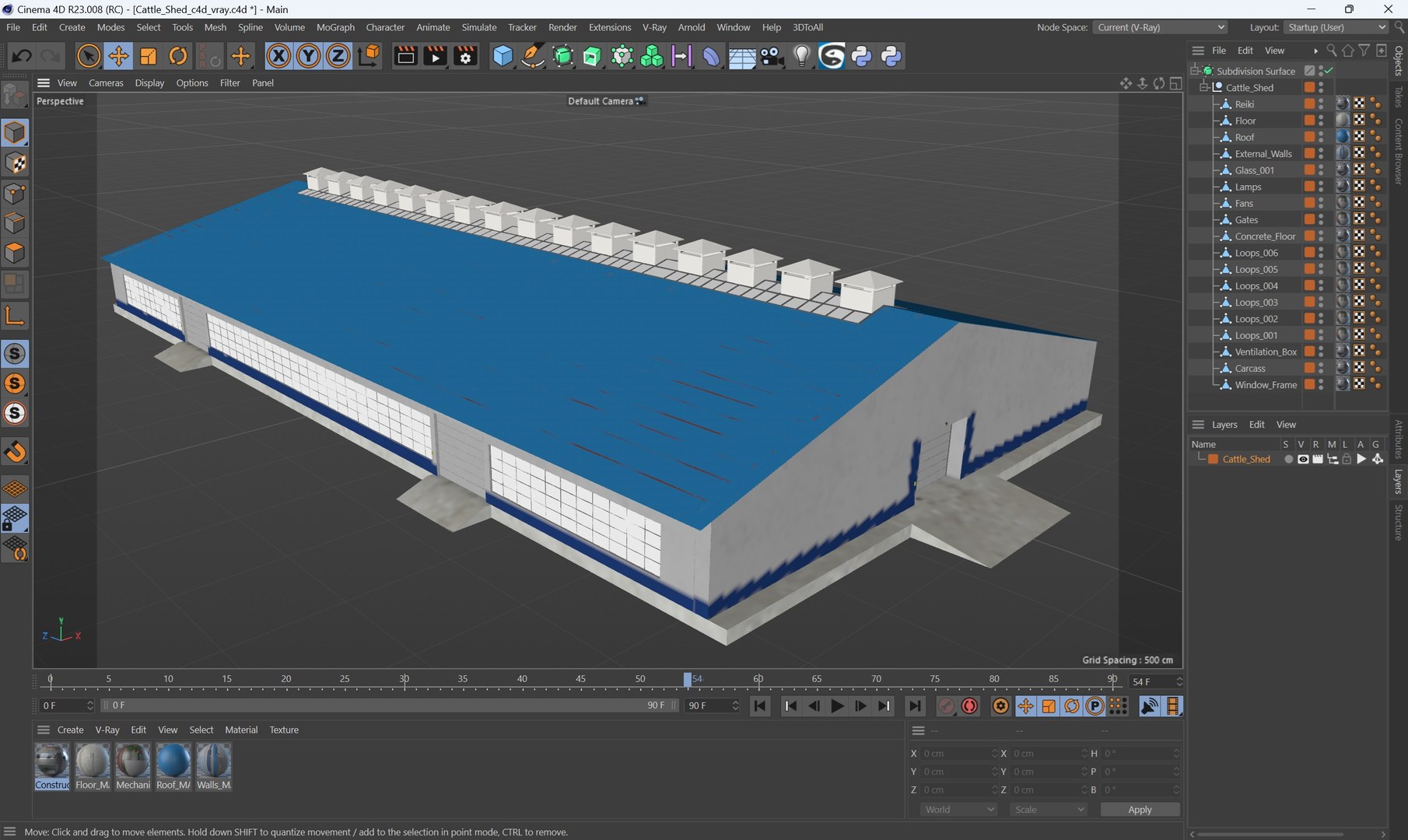1408x840 pixels.
Task: Click the Autokeying icon
Action: coord(969,705)
